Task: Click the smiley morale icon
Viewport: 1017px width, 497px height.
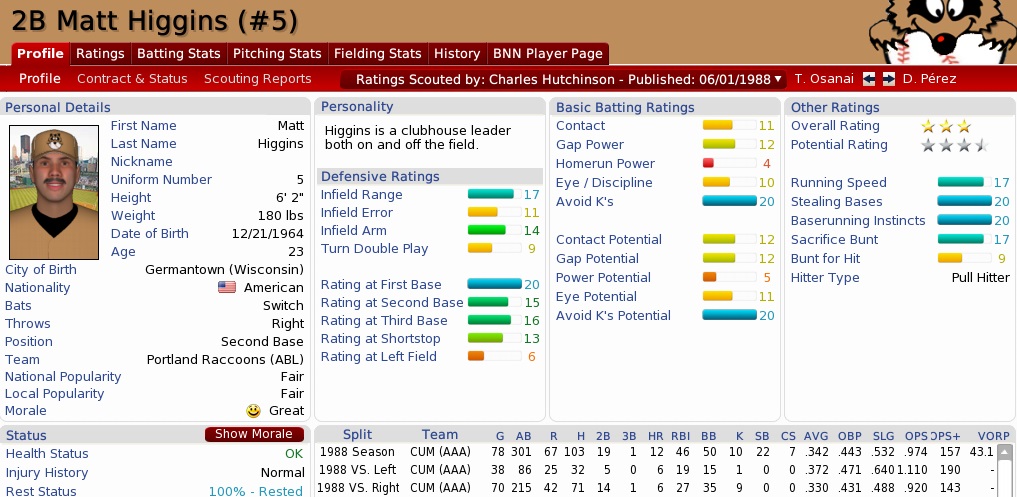Action: [x=255, y=411]
